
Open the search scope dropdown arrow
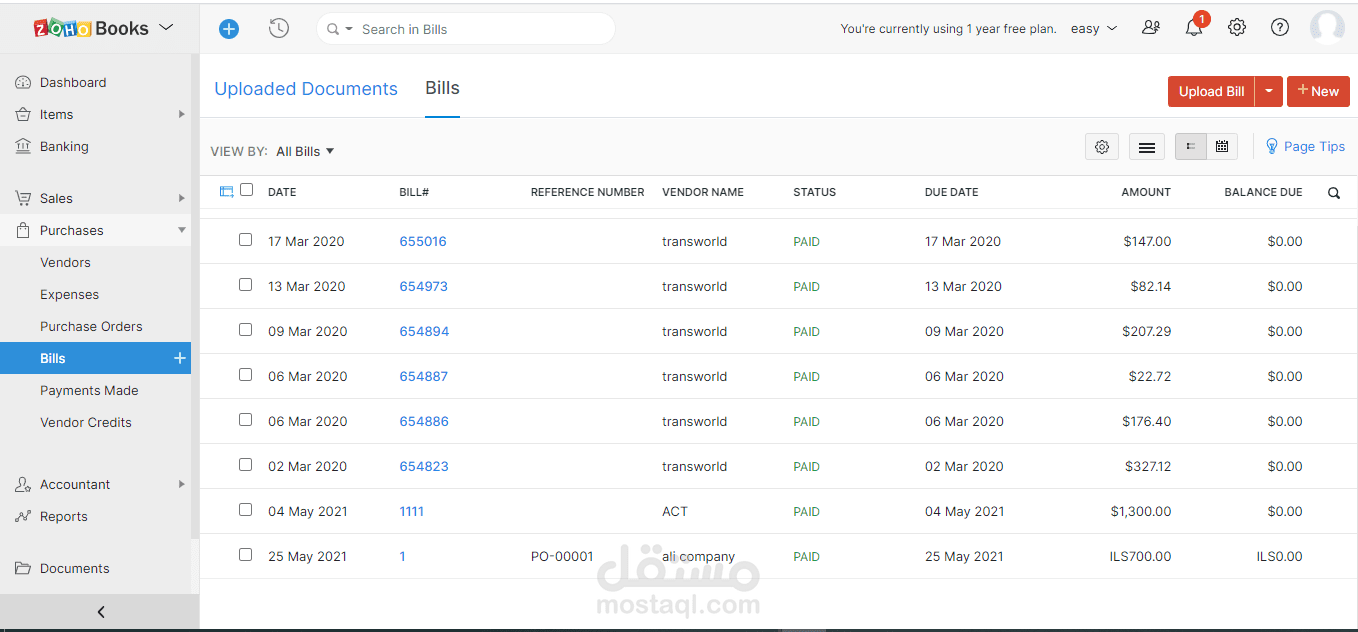tap(349, 29)
